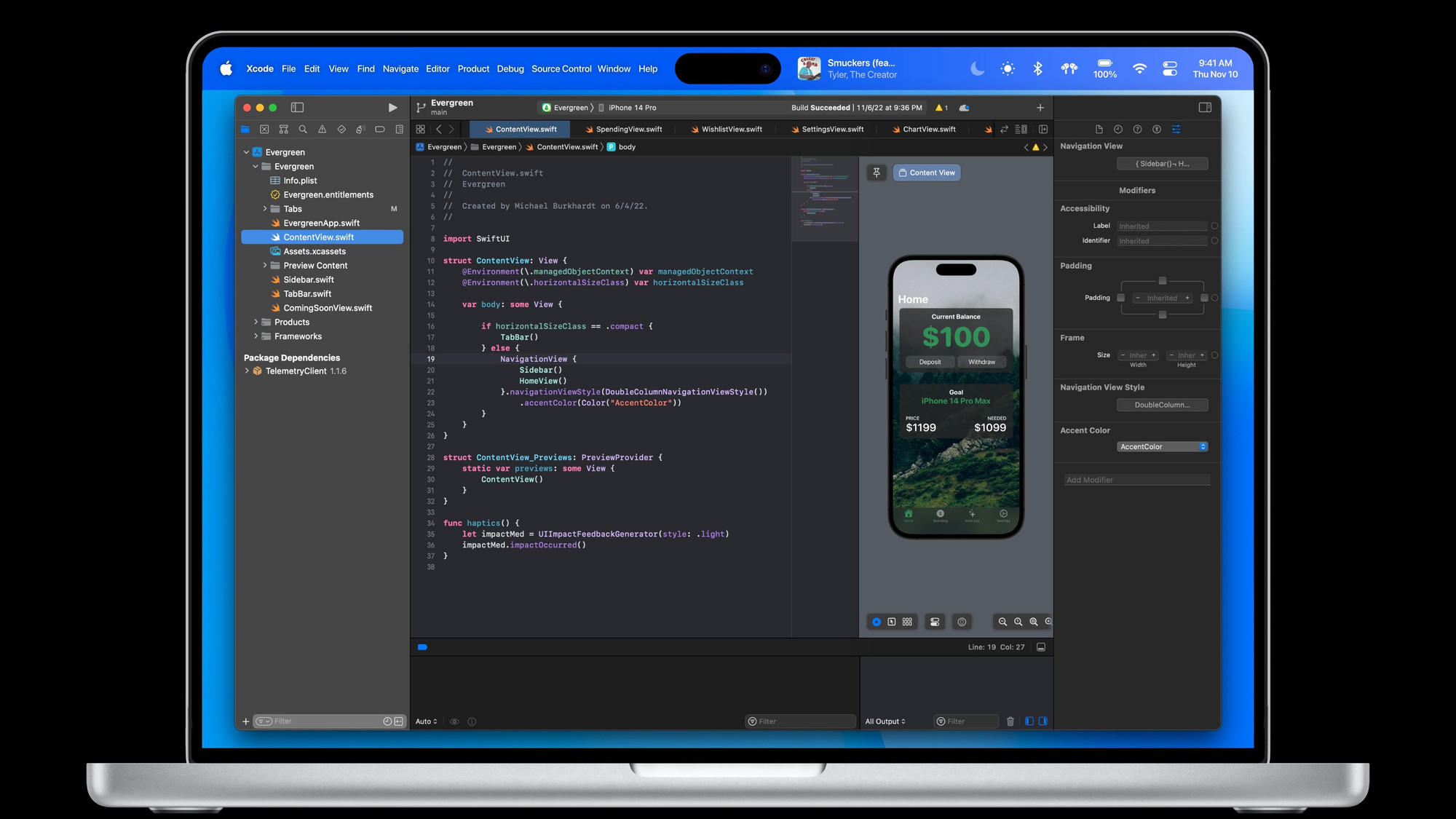Screen dimensions: 1456x819
Task: Open the Find navigator magnifier icon
Action: coord(303,130)
